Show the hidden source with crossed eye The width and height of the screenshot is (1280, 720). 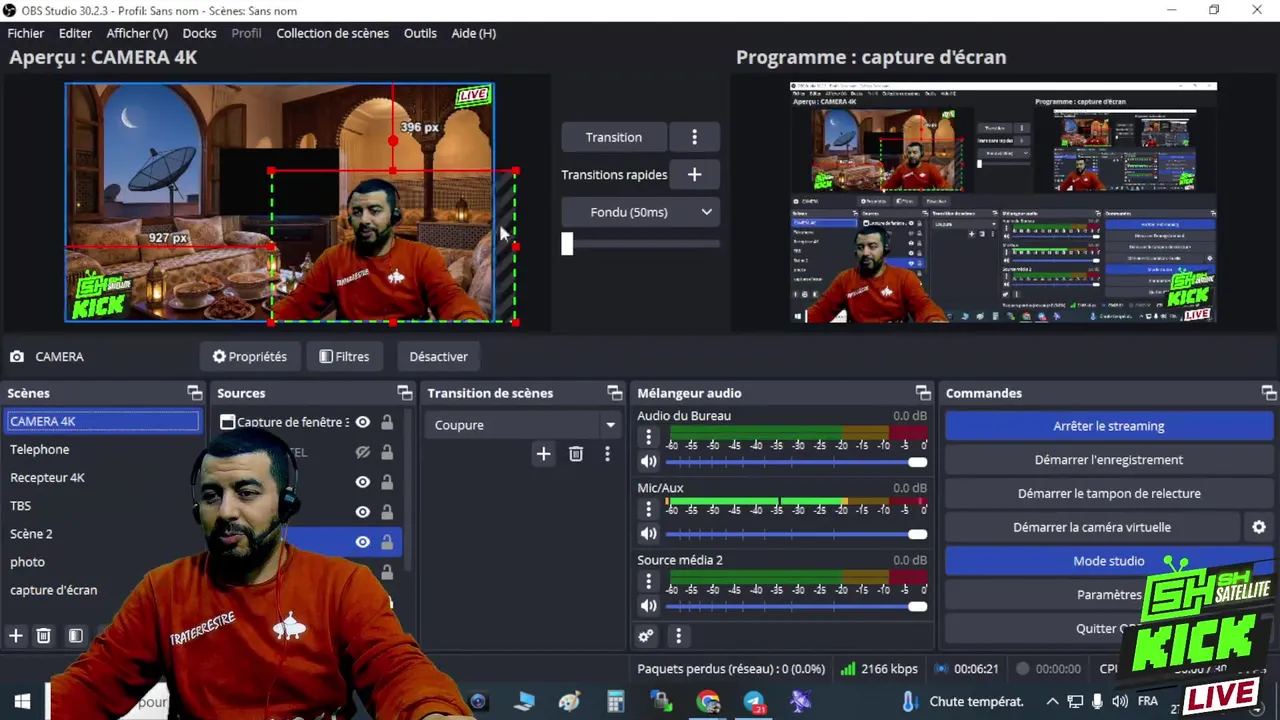(363, 452)
